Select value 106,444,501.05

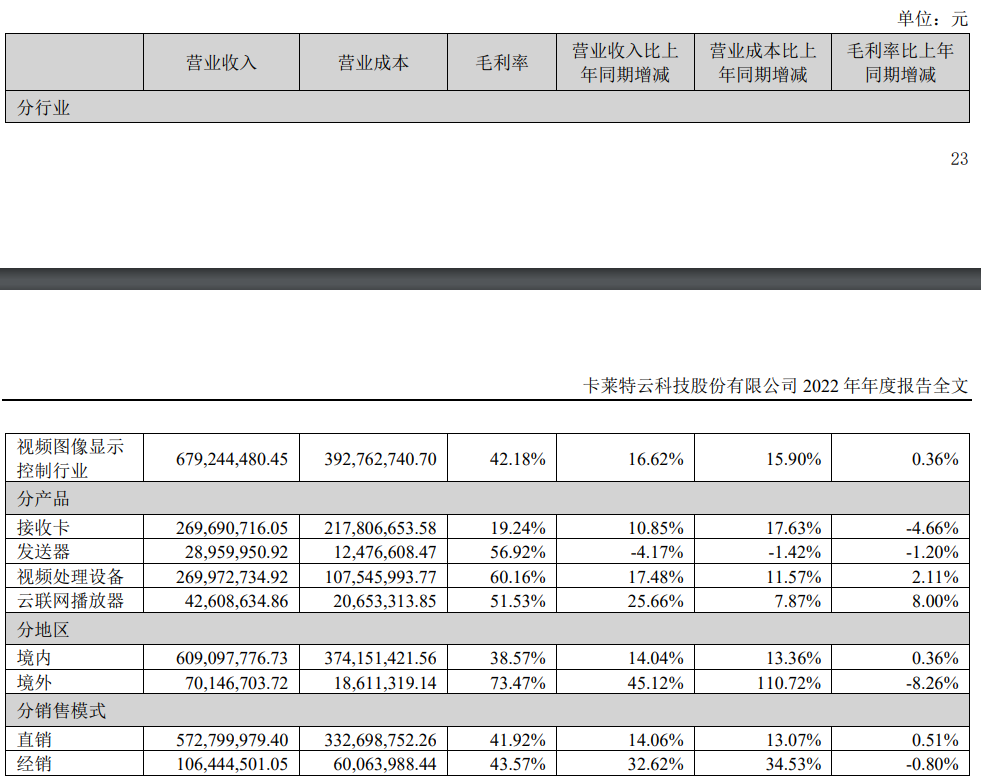(x=232, y=764)
